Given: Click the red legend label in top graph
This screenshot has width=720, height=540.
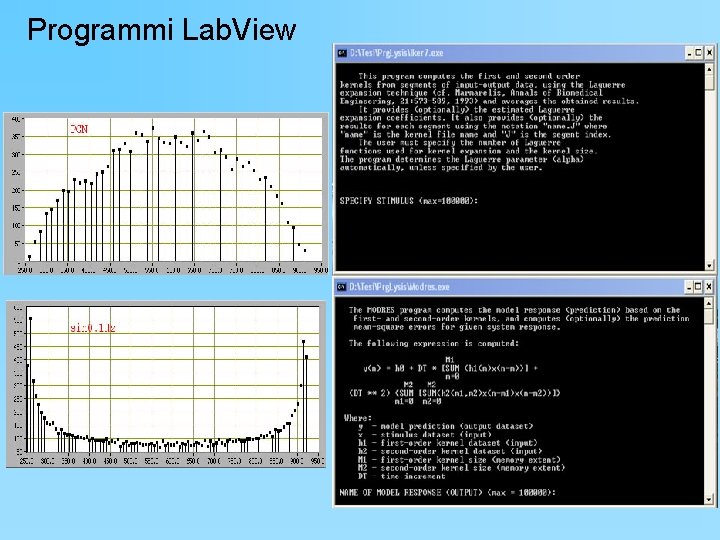Looking at the screenshot, I should [x=79, y=129].
